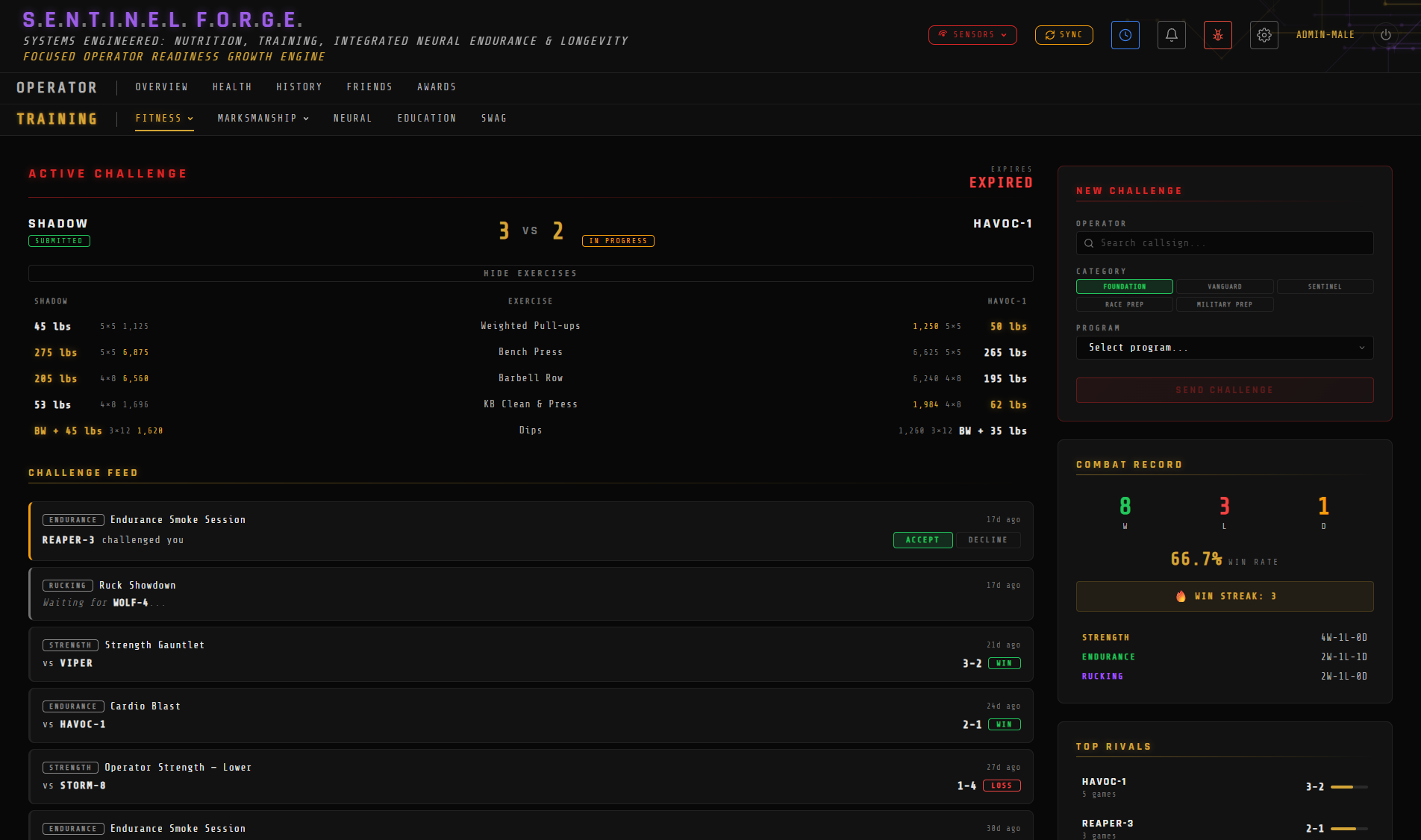1421x840 pixels.
Task: Click the power logout icon
Action: (x=1384, y=34)
